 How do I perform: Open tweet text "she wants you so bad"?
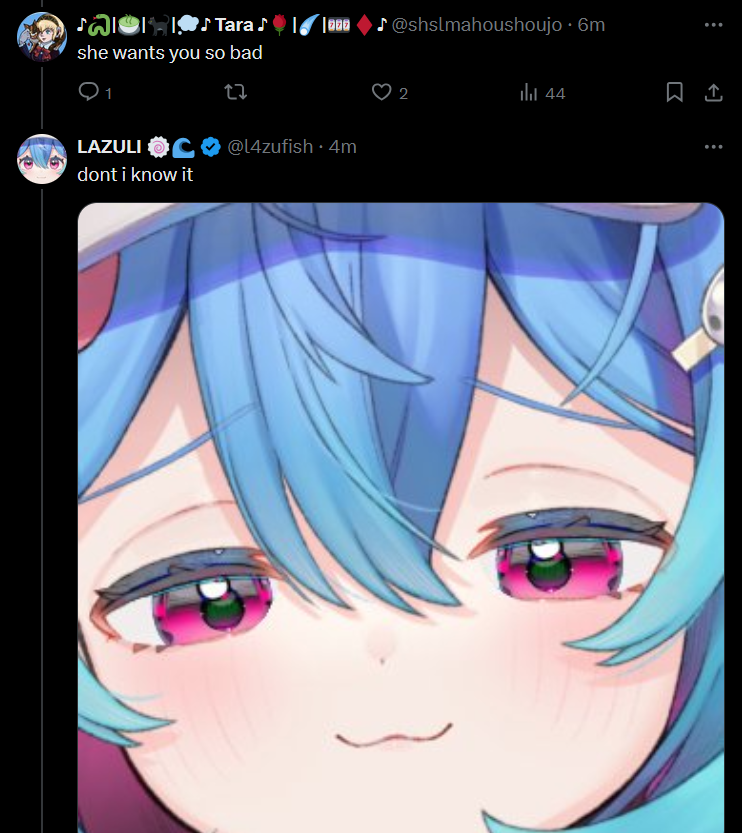170,53
